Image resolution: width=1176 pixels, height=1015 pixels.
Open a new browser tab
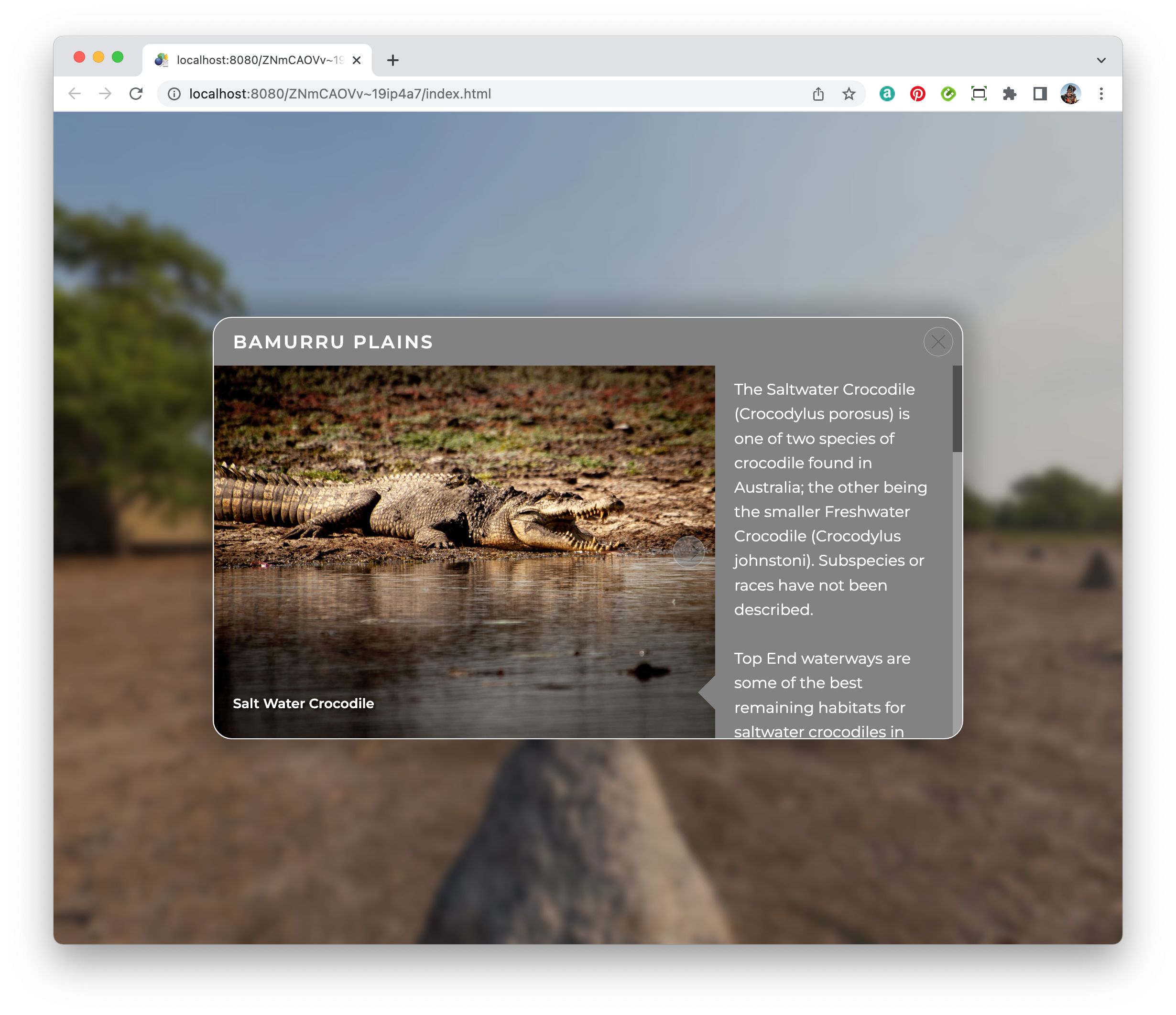pyautogui.click(x=393, y=60)
